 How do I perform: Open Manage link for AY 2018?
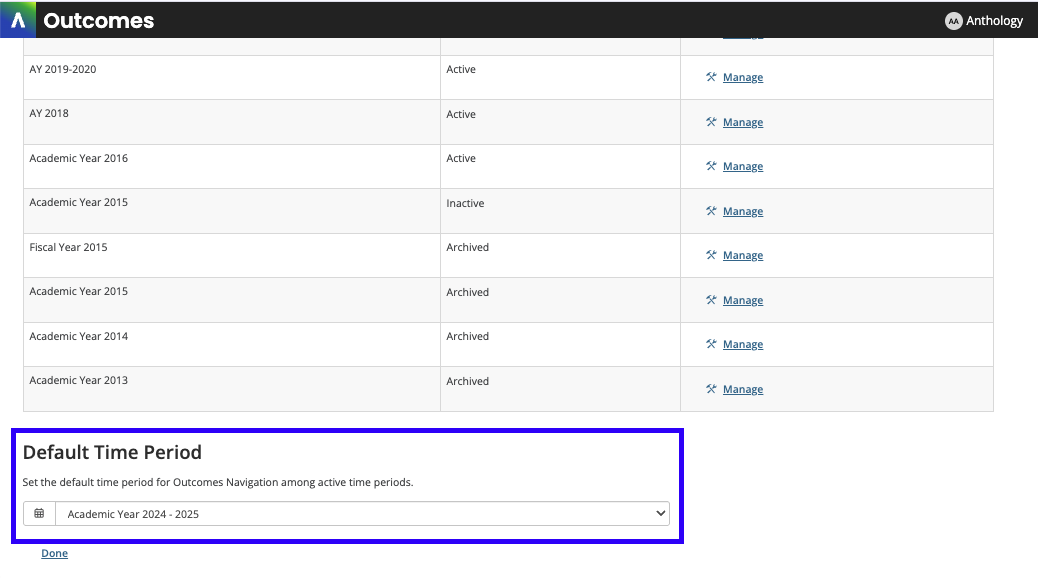[742, 123]
